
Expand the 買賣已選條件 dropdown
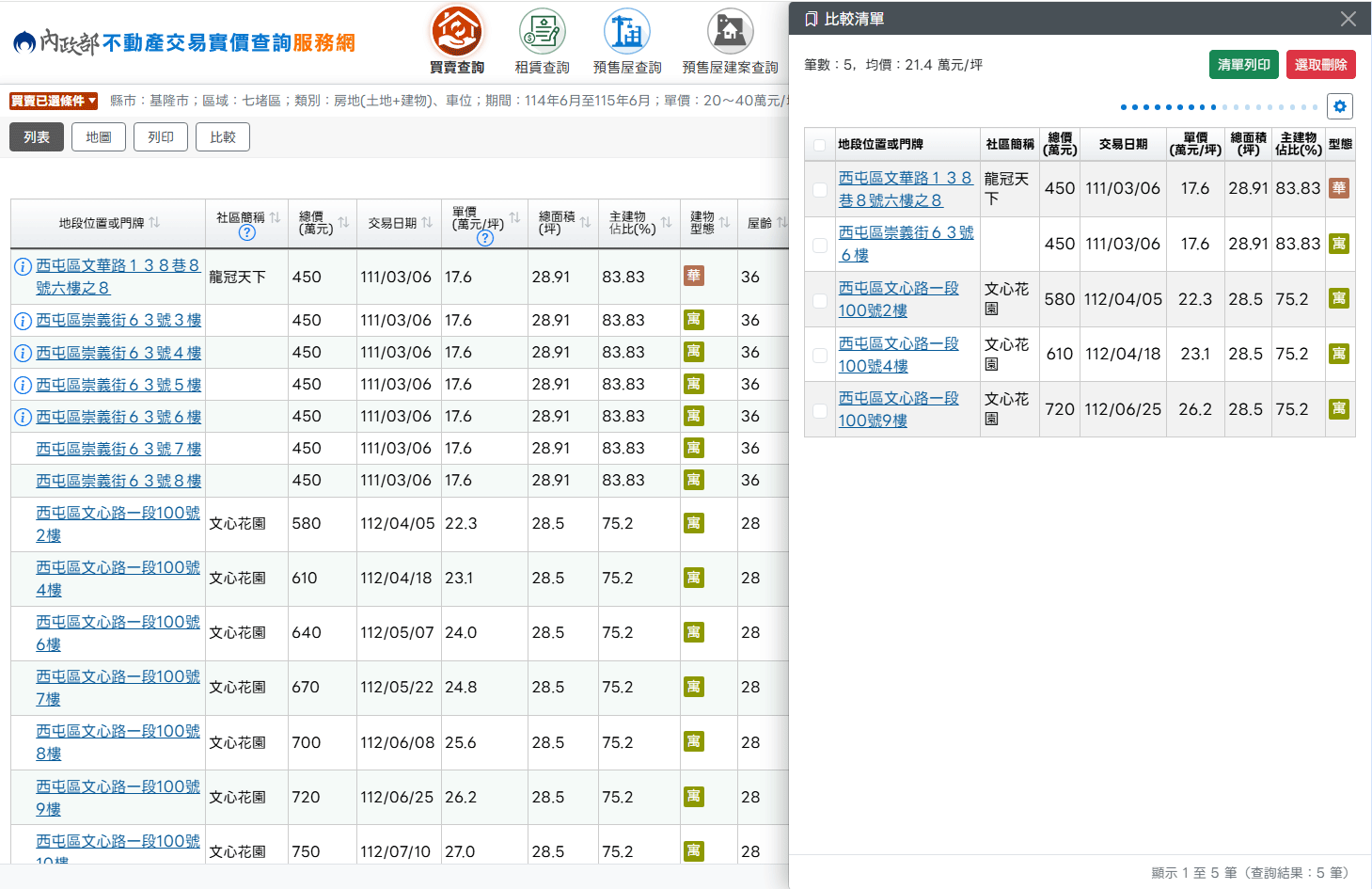tap(54, 101)
